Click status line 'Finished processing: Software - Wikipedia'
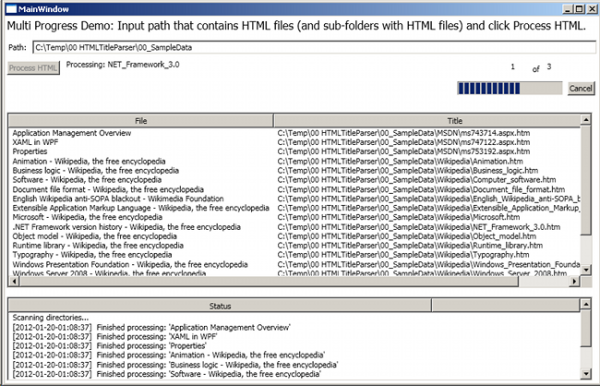Viewport: 600px width, 386px height. [x=166, y=374]
